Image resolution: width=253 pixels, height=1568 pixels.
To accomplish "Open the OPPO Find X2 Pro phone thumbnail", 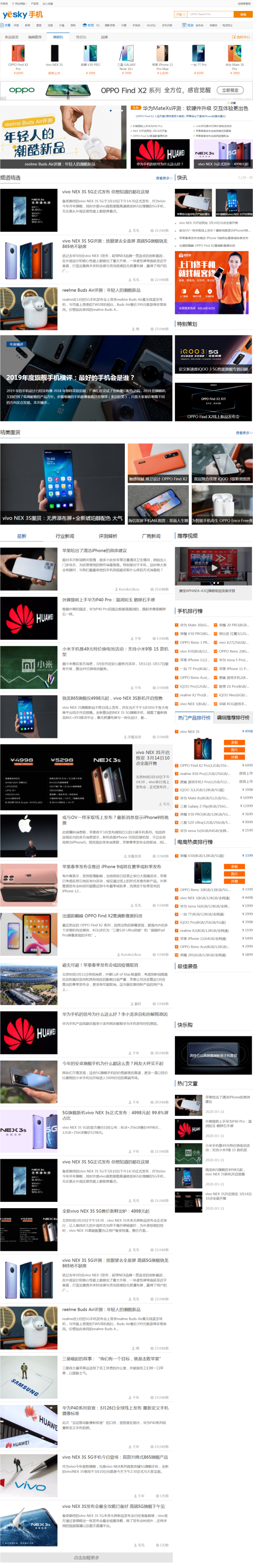I will 18,53.
